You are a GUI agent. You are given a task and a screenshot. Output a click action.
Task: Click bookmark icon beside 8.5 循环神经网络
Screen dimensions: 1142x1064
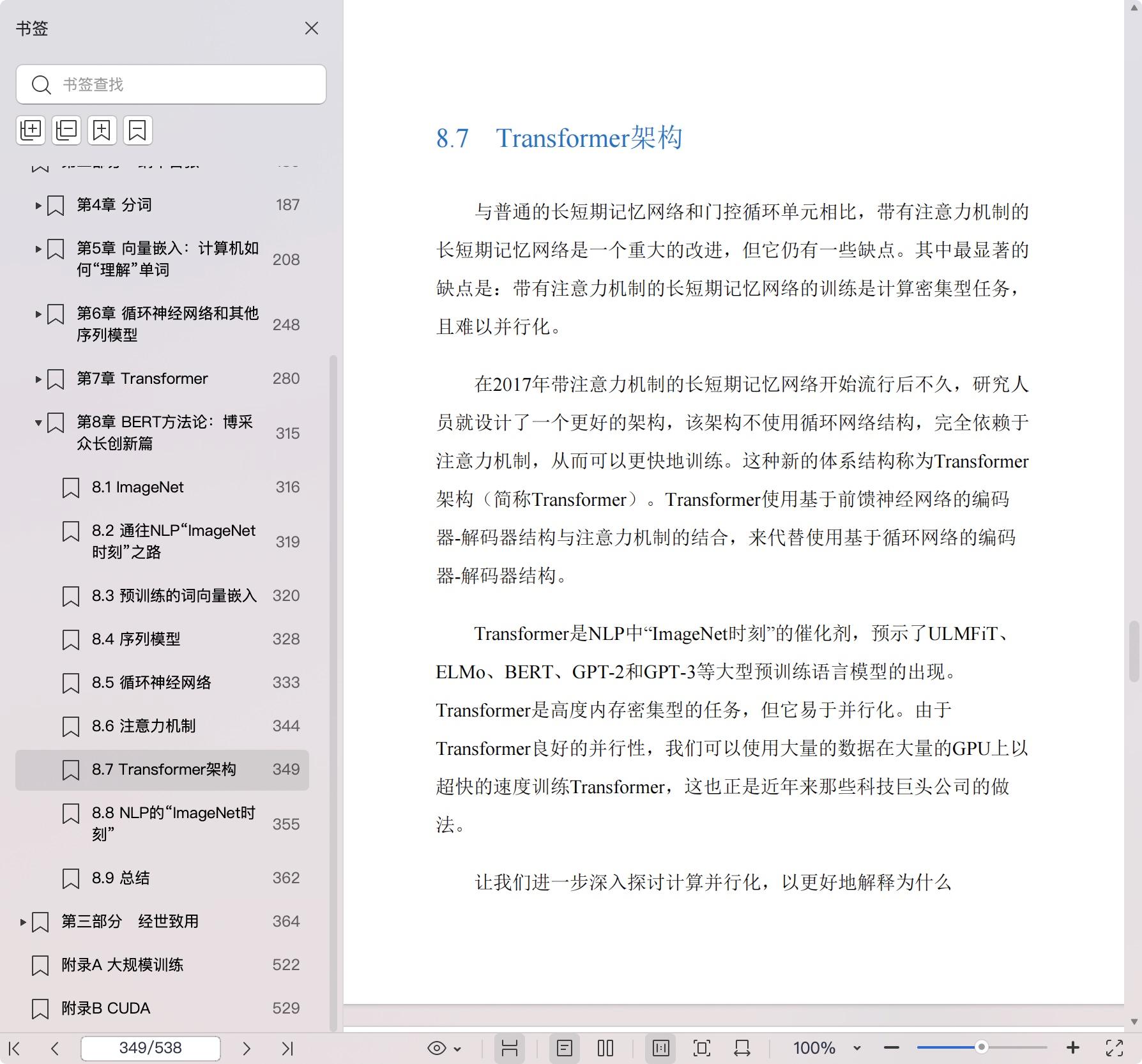point(71,683)
